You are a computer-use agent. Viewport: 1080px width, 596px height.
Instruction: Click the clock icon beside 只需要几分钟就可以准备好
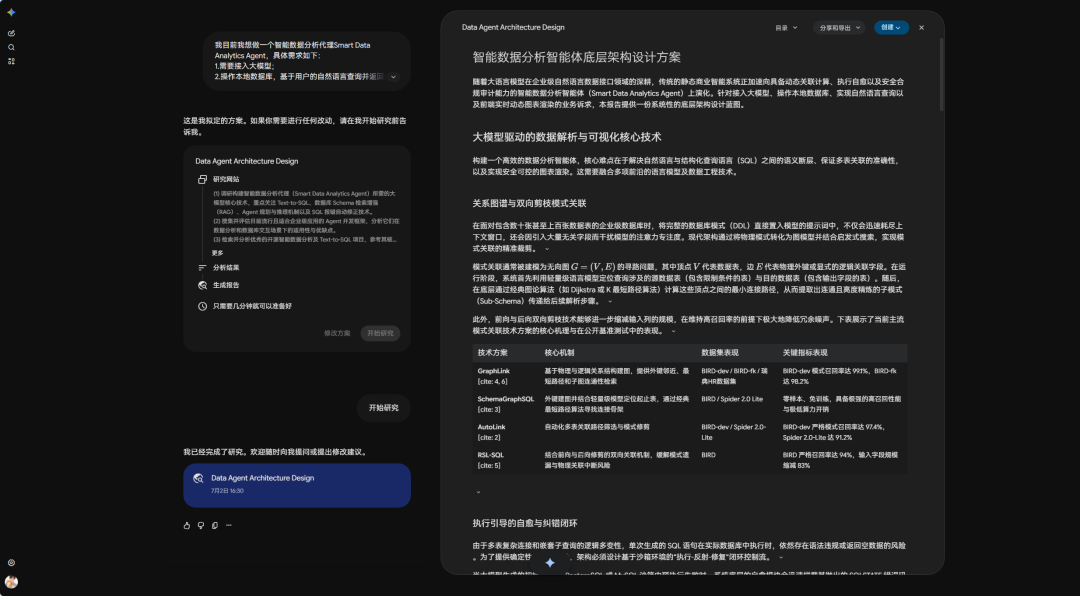click(x=202, y=306)
